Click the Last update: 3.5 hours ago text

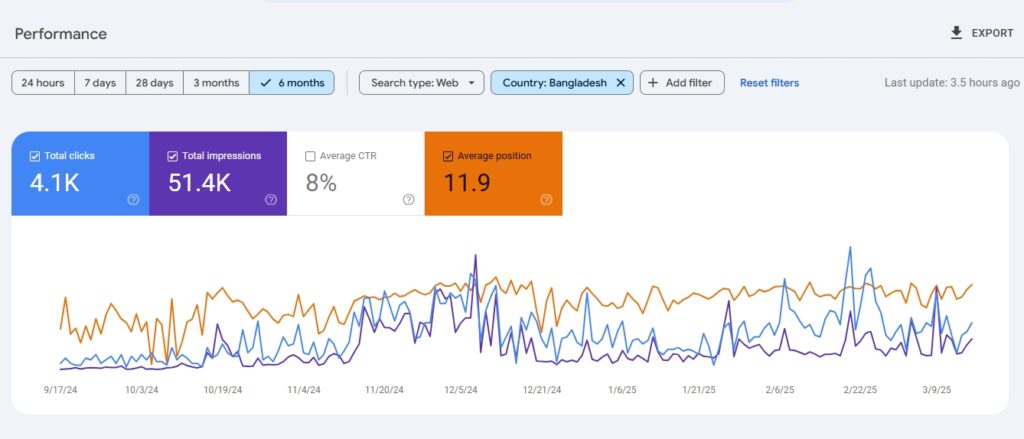tap(952, 83)
